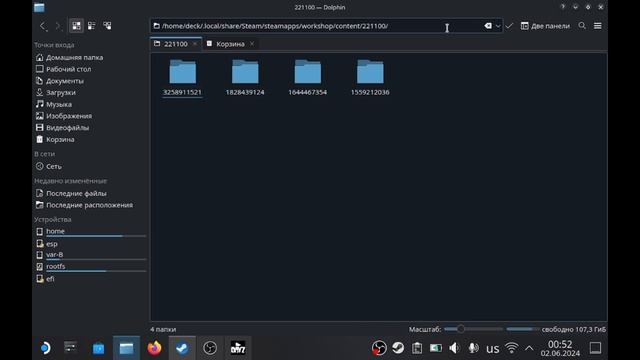Image resolution: width=640 pixels, height=360 pixels.
Task: Open the clipboard tray icon
Action: click(x=417, y=348)
